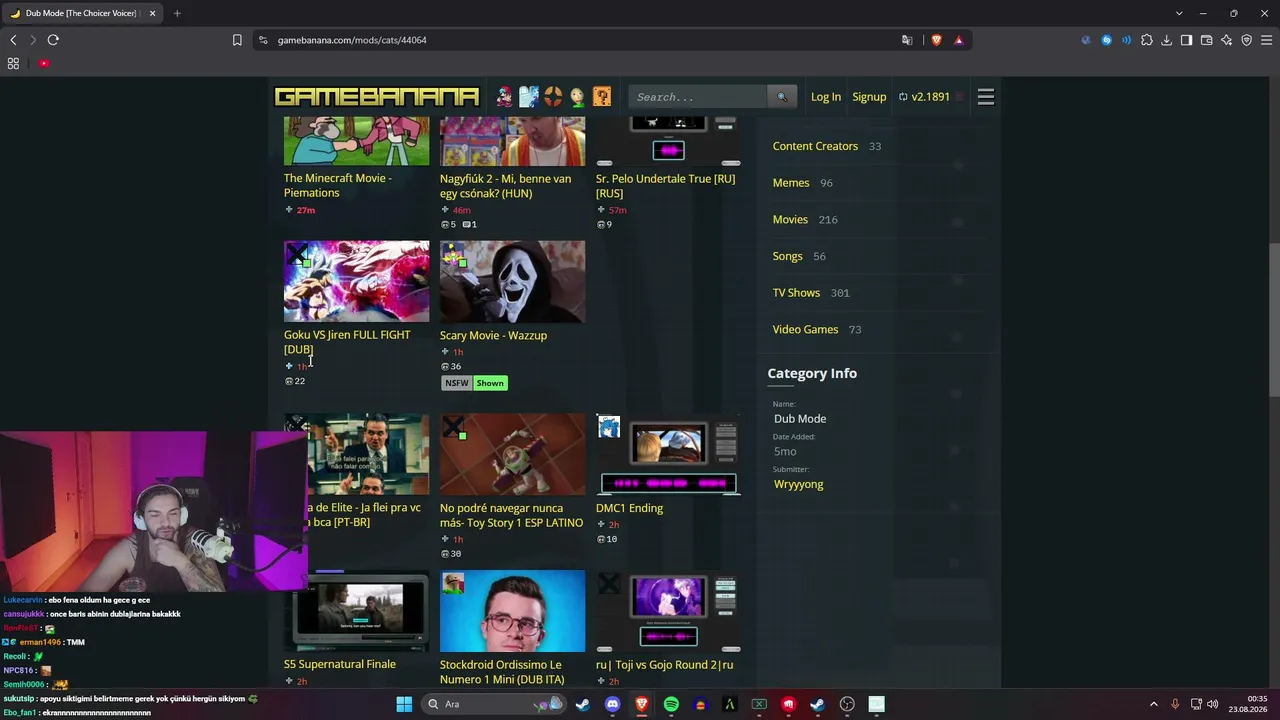Open the Friday Night Funkin game icon

(504, 97)
